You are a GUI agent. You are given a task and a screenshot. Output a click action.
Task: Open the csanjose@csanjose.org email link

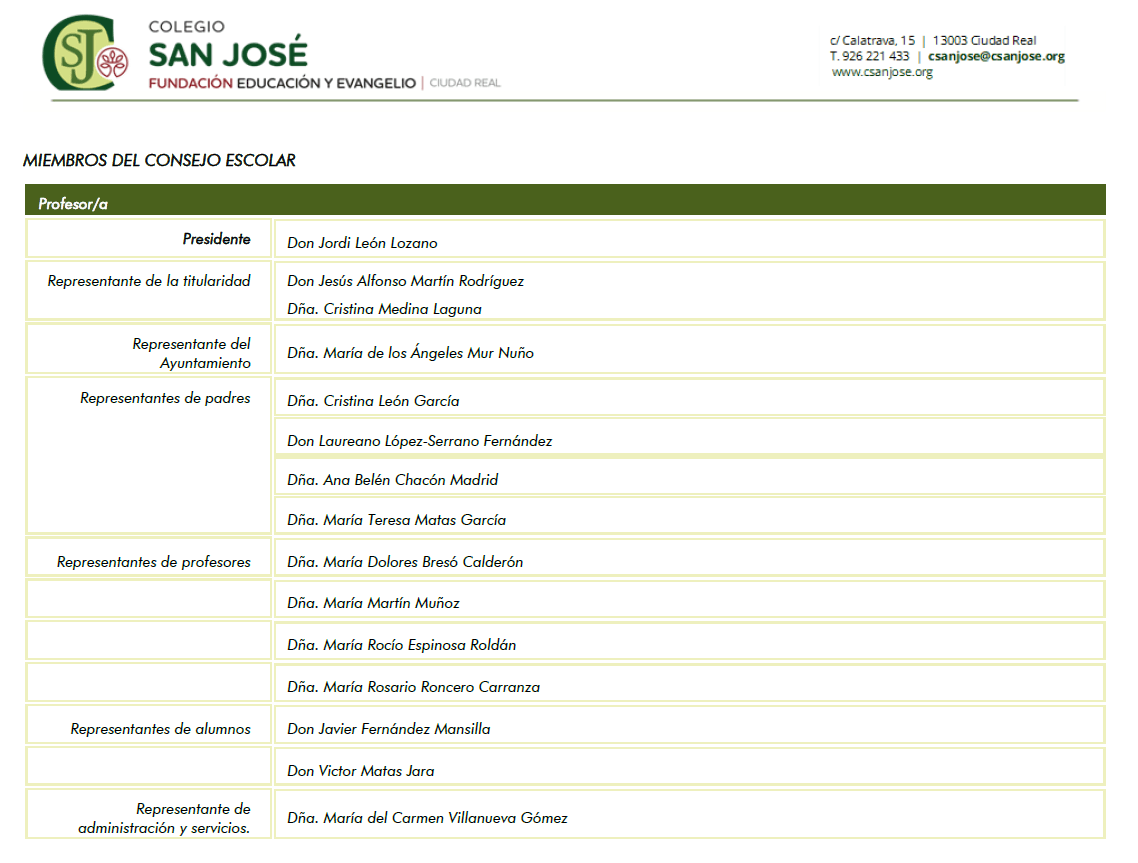click(x=996, y=56)
